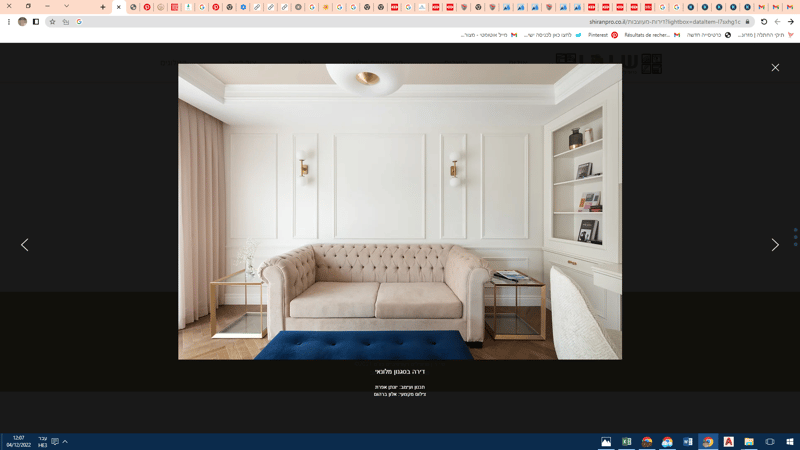Expand hidden system tray icons
Viewport: 800px width, 450px height.
coord(65,442)
